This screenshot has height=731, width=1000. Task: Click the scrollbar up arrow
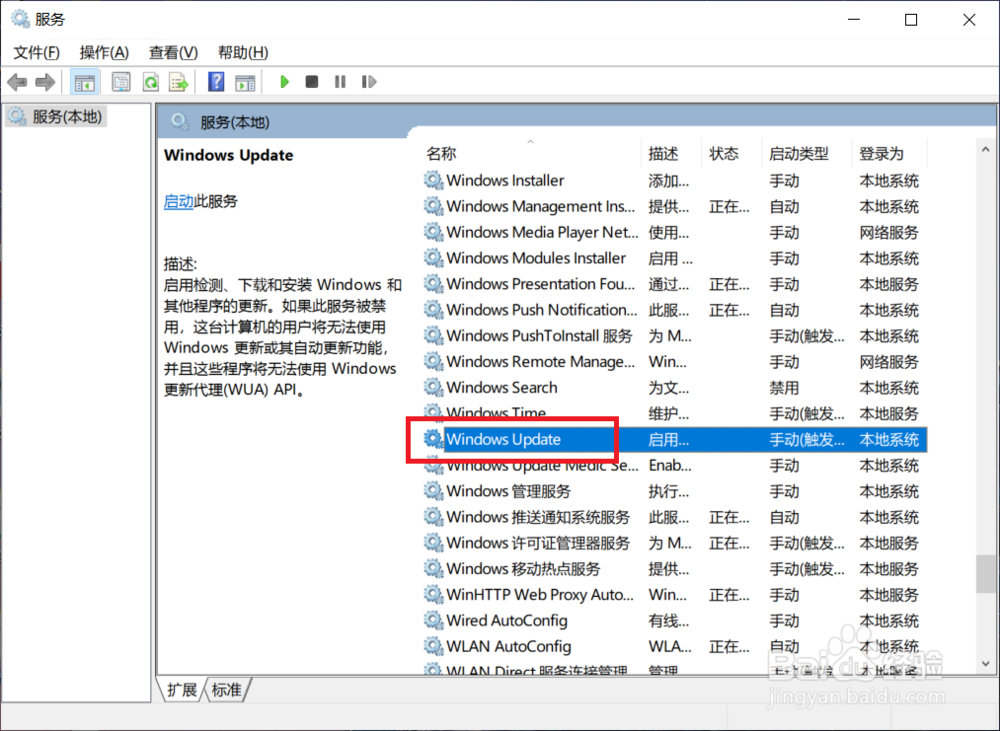click(985, 150)
